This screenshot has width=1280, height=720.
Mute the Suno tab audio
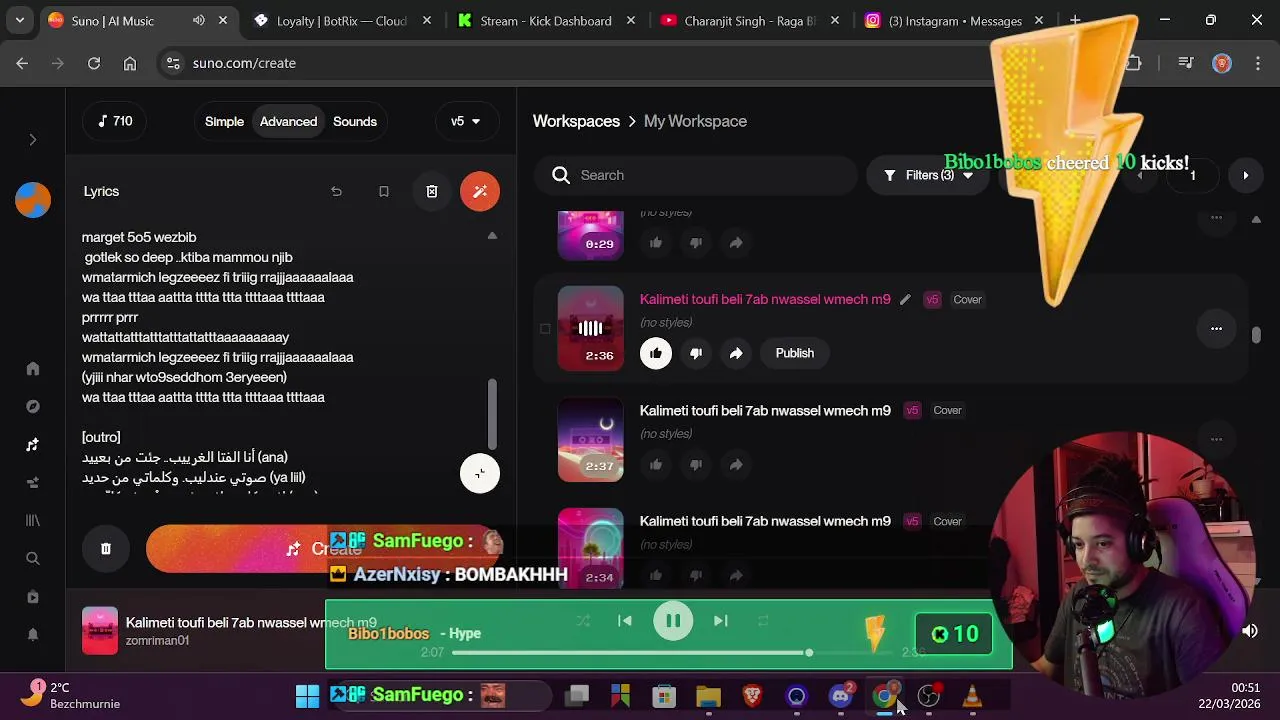(199, 20)
